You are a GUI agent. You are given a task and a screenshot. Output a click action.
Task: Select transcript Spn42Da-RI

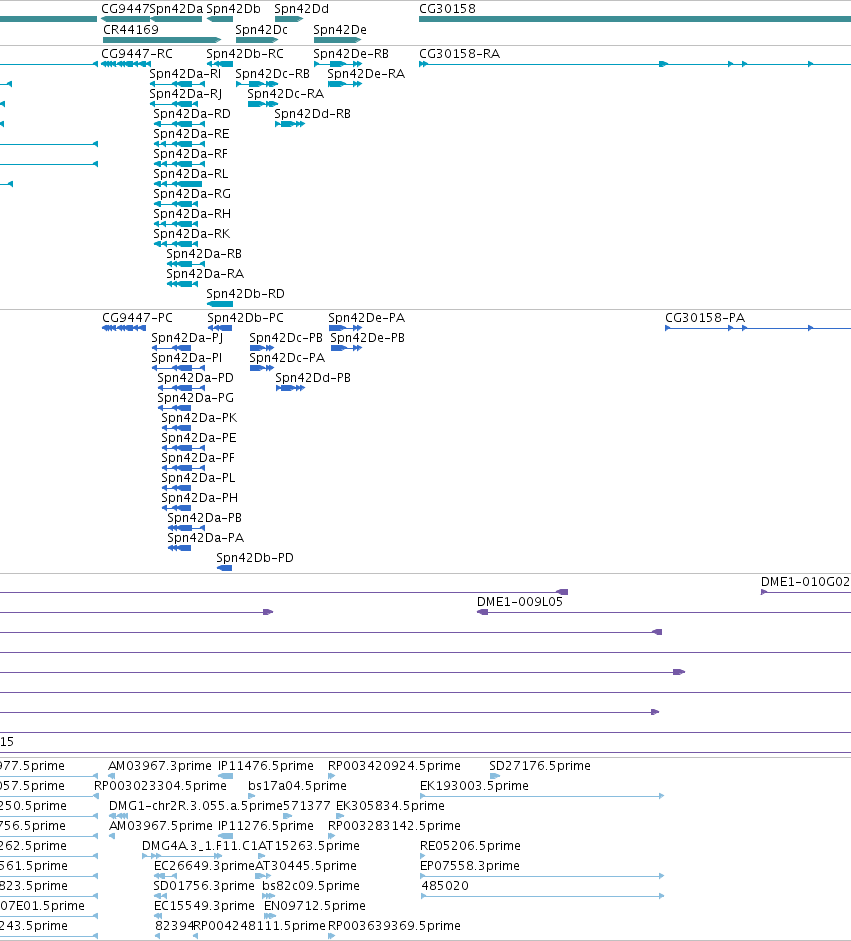[x=185, y=73]
